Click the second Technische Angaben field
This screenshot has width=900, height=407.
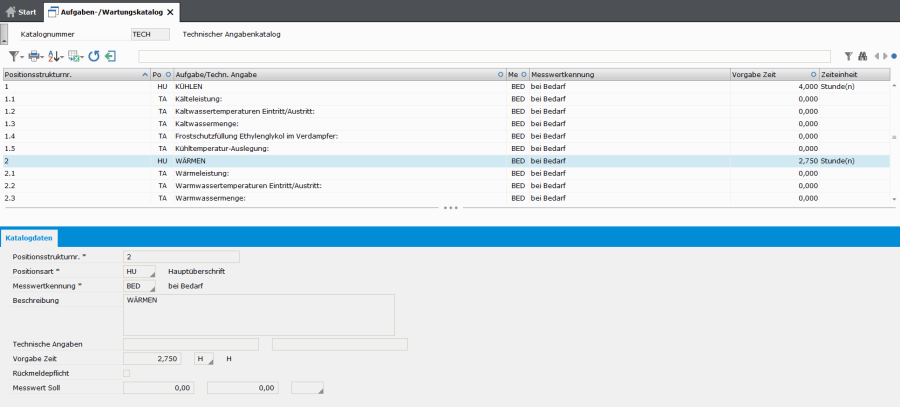click(340, 344)
